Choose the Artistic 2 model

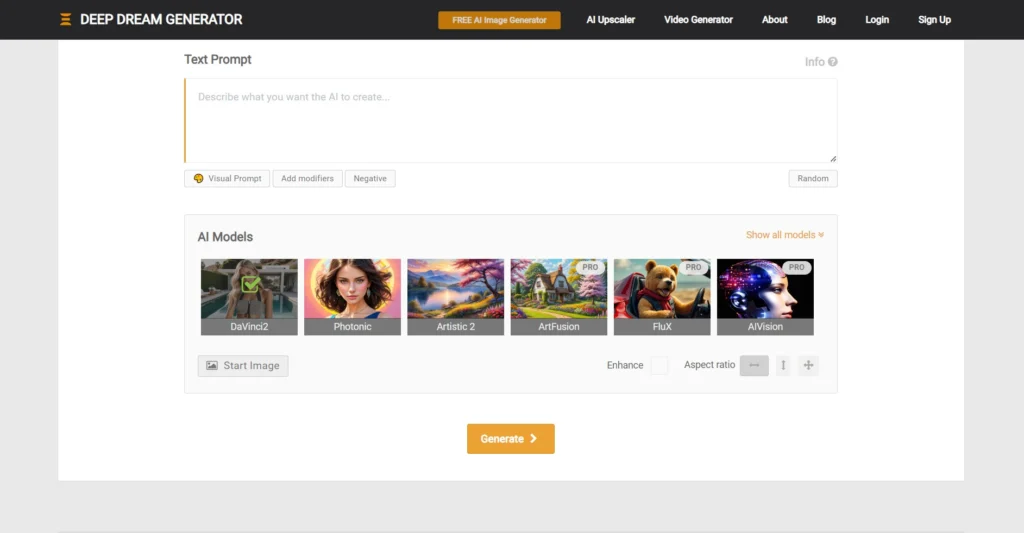(x=456, y=297)
